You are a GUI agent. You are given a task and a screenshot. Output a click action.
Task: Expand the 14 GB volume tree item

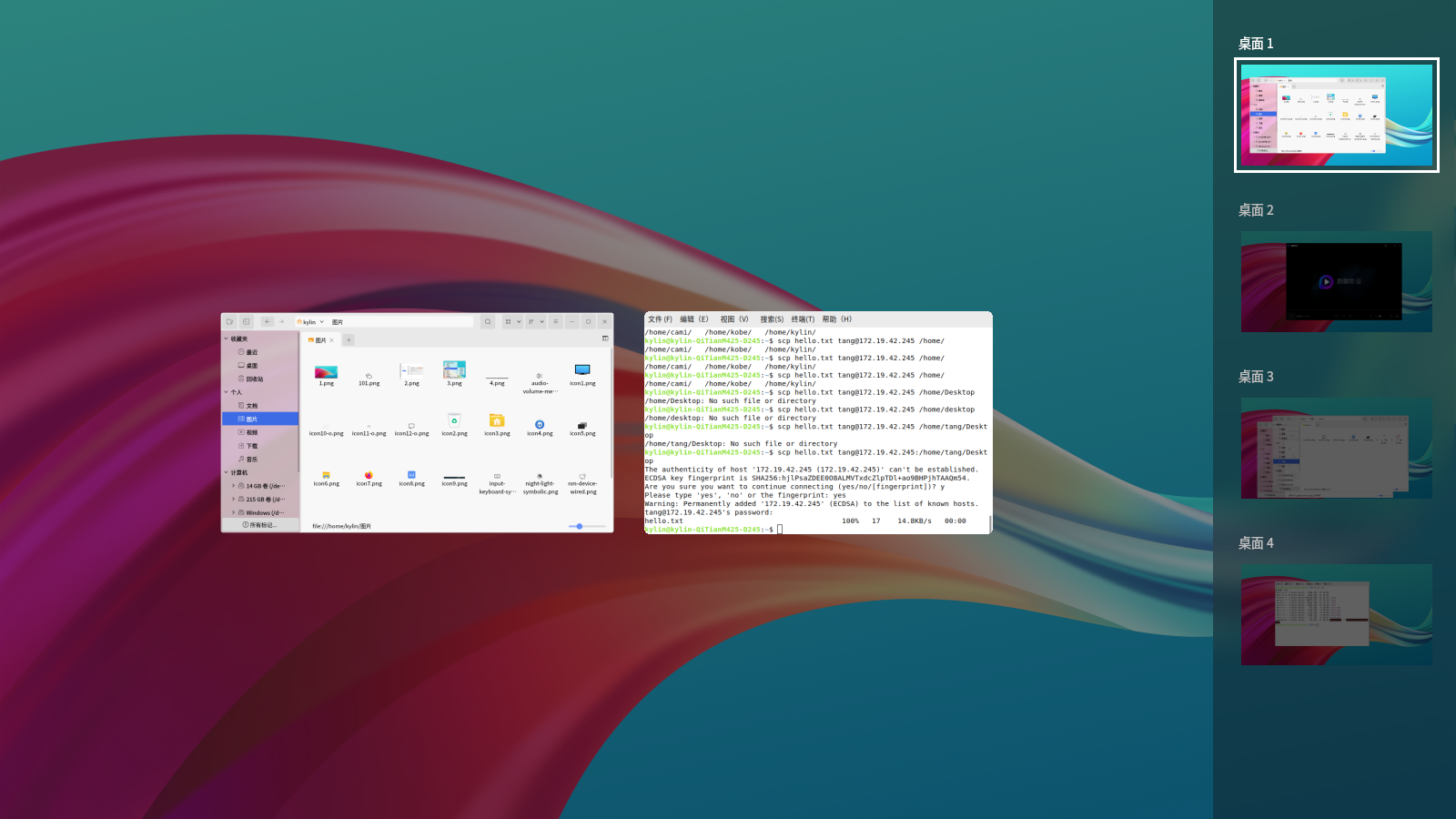click(233, 486)
